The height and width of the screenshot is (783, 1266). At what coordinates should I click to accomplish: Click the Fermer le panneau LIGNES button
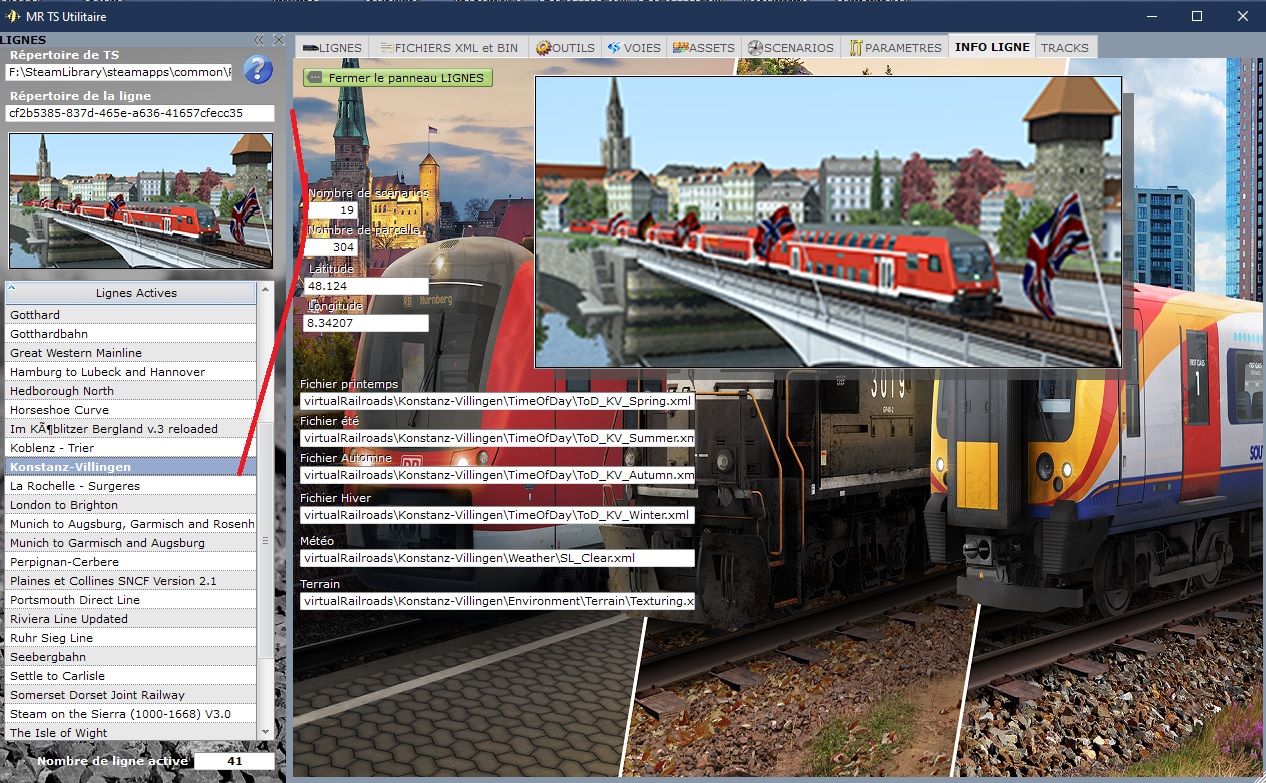[398, 77]
